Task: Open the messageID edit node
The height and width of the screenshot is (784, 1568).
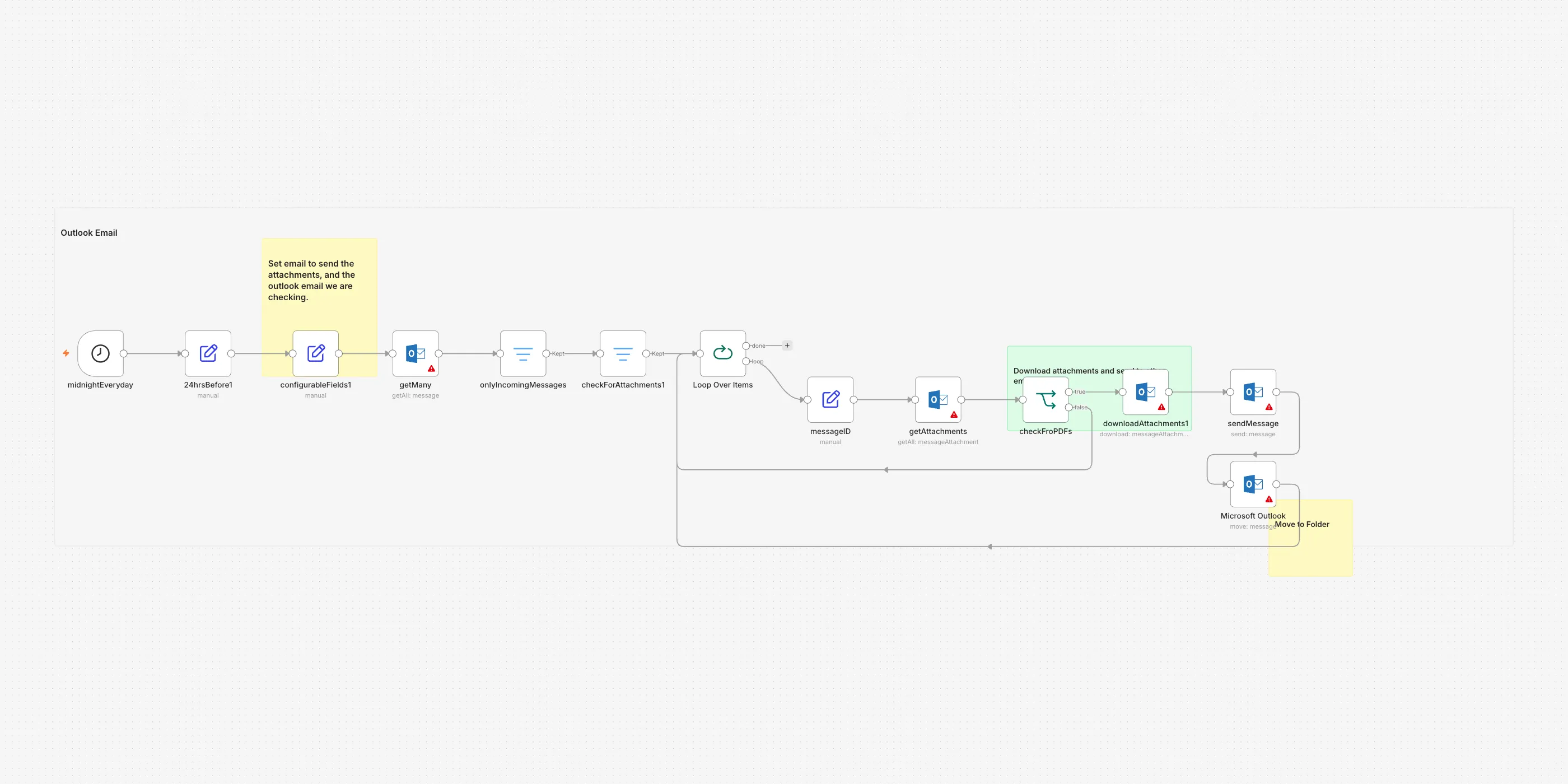Action: (x=830, y=399)
